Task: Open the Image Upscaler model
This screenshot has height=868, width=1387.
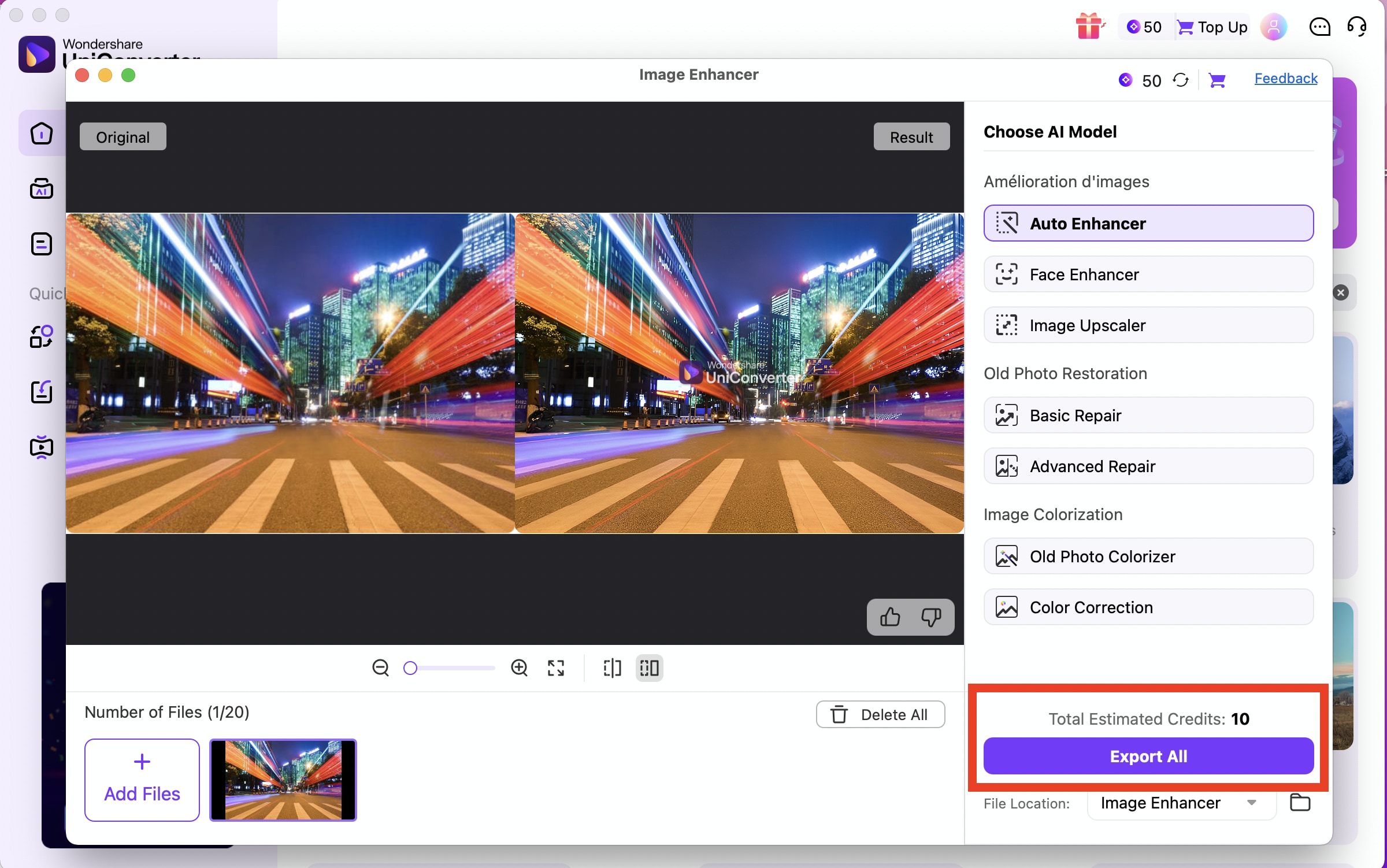Action: point(1148,325)
